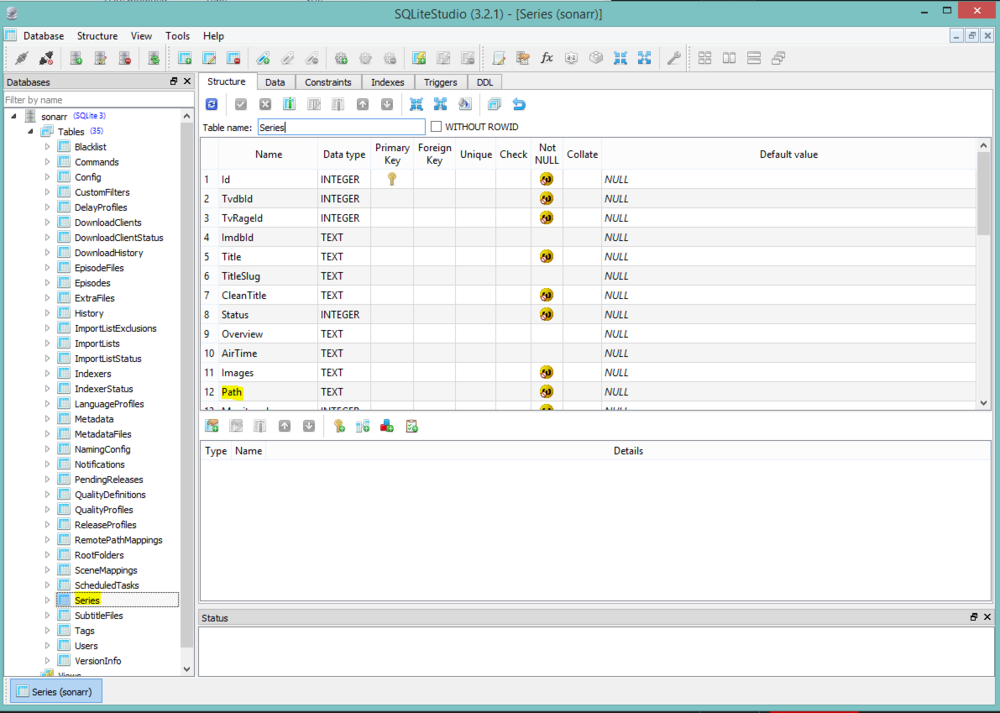Collapse the sonarr database node
Screen dimensions: 1000x713
[14, 116]
